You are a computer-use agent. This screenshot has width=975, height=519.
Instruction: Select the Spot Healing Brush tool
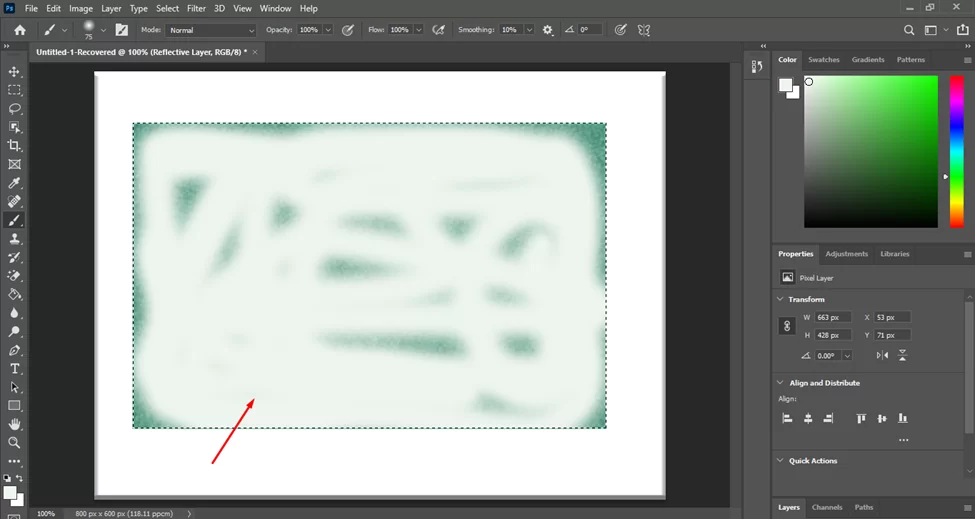[x=14, y=201]
